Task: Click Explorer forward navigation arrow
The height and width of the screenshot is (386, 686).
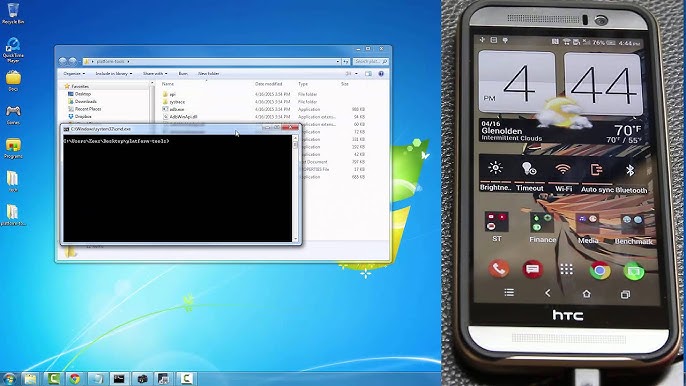Action: pos(73,62)
